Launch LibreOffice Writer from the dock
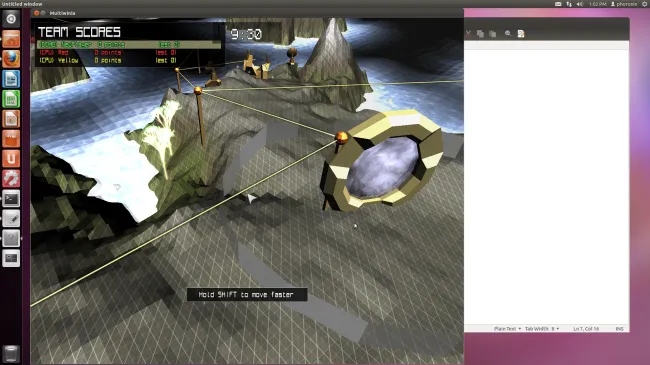The width and height of the screenshot is (650, 365). [11, 79]
